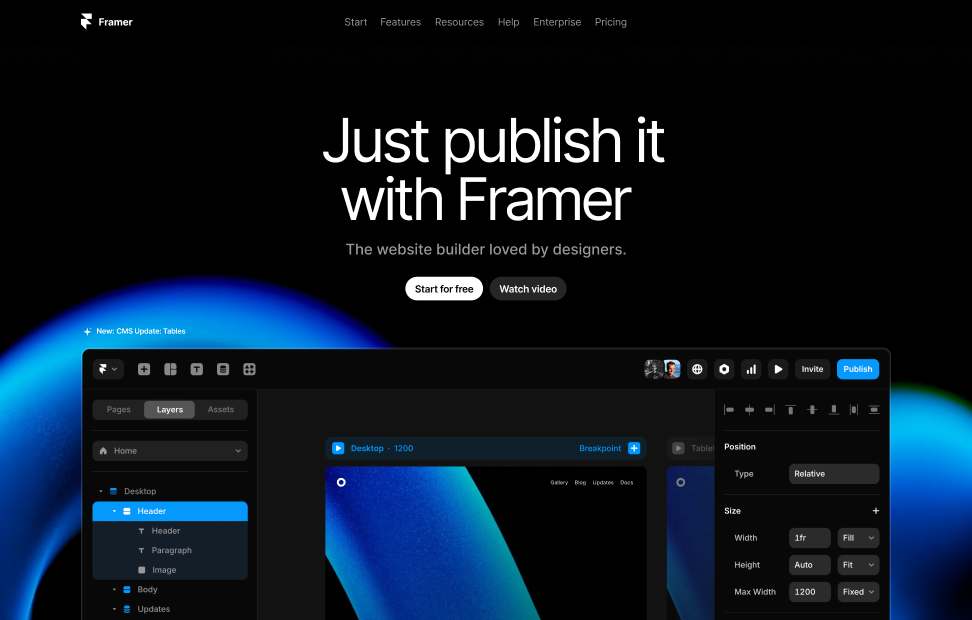Switch to the Layers tab
972x620 pixels.
point(170,410)
